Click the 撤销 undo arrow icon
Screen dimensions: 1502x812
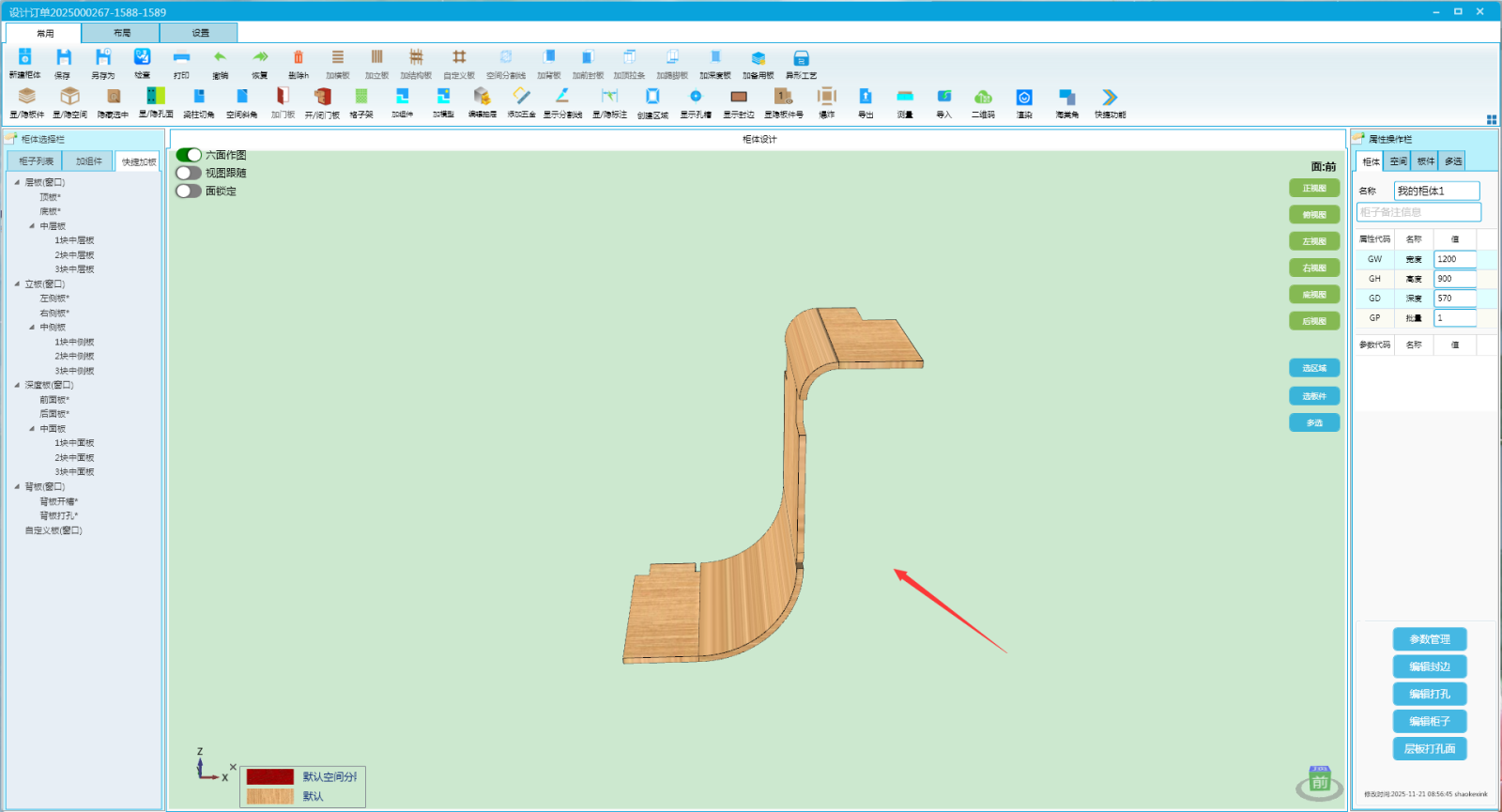[x=220, y=58]
